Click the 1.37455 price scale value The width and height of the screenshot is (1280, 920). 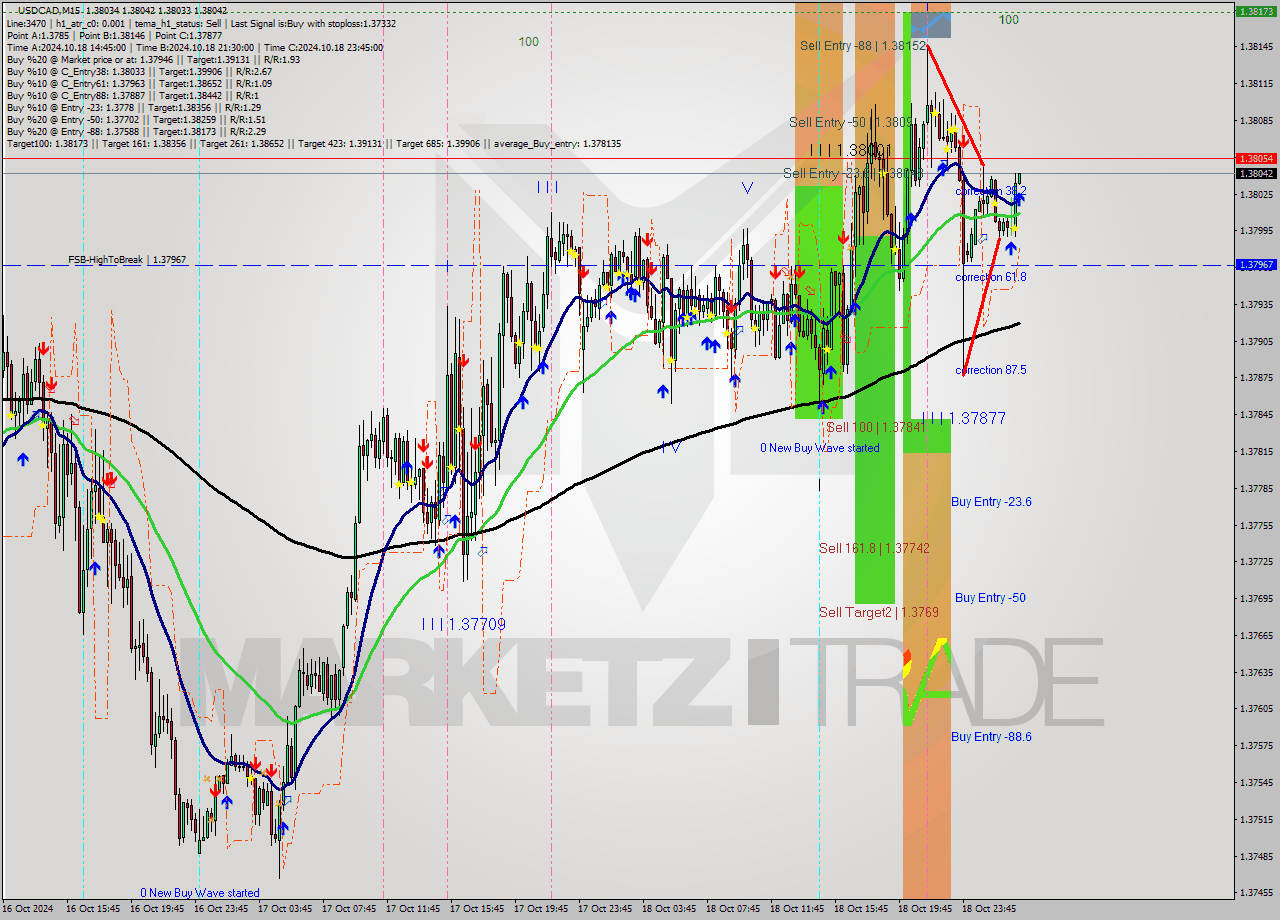1256,893
